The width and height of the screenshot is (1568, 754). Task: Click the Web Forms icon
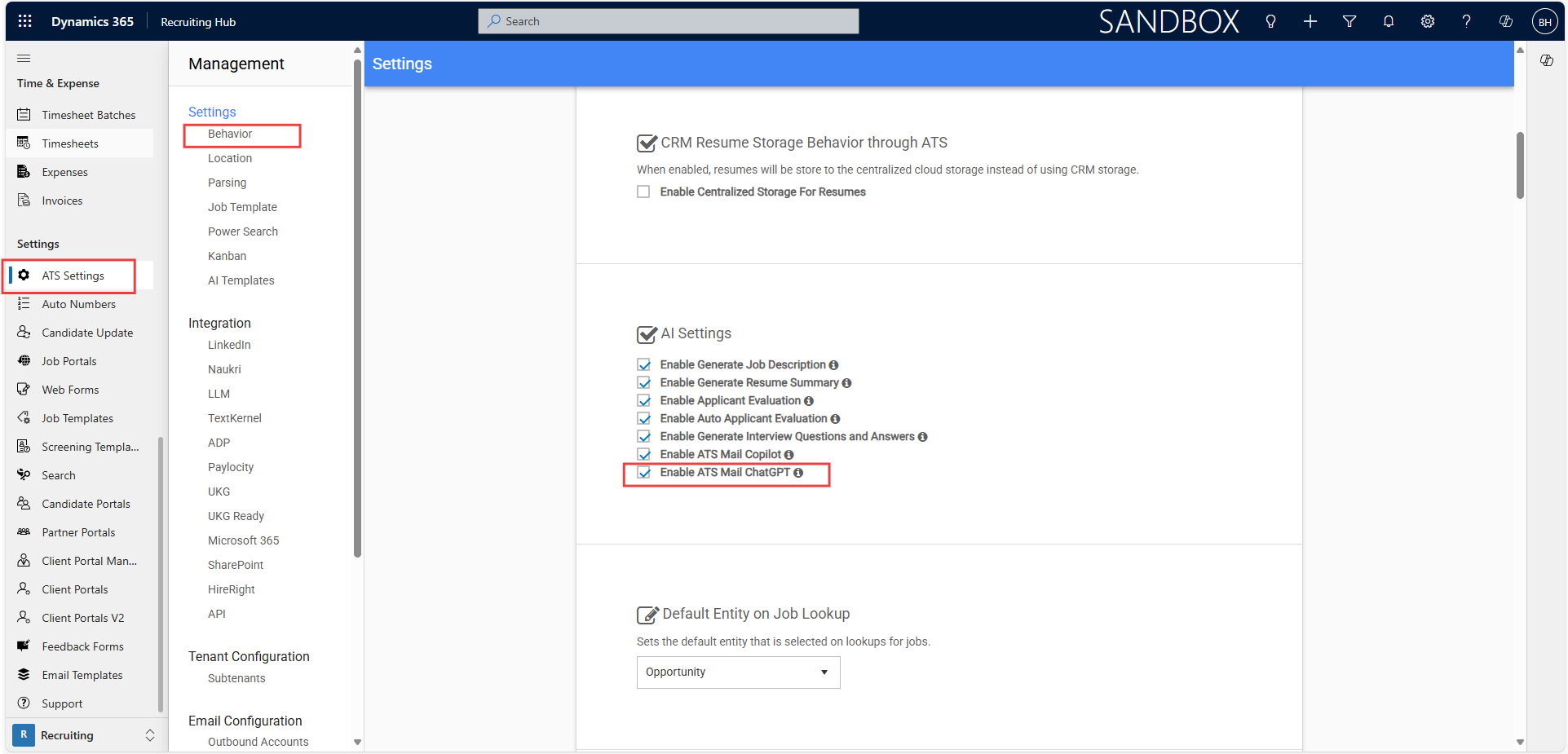point(24,390)
